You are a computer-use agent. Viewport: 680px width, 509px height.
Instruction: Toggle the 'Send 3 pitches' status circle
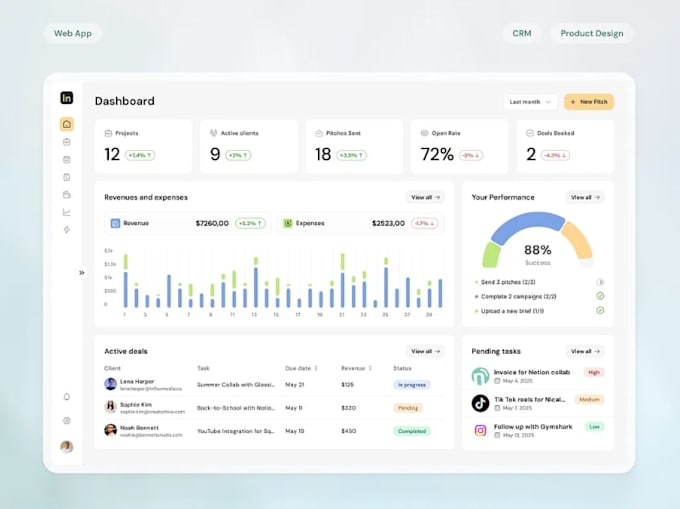pos(600,282)
